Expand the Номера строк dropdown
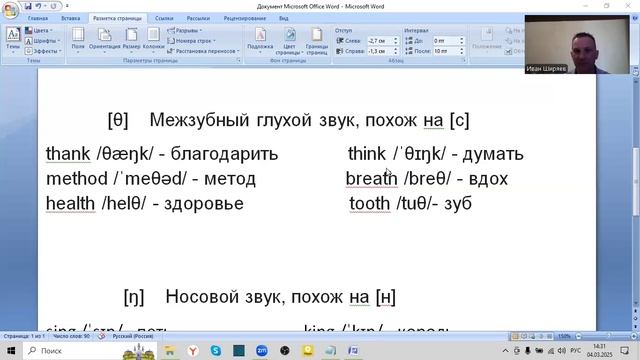Screen dimensions: 640x360 point(191,41)
